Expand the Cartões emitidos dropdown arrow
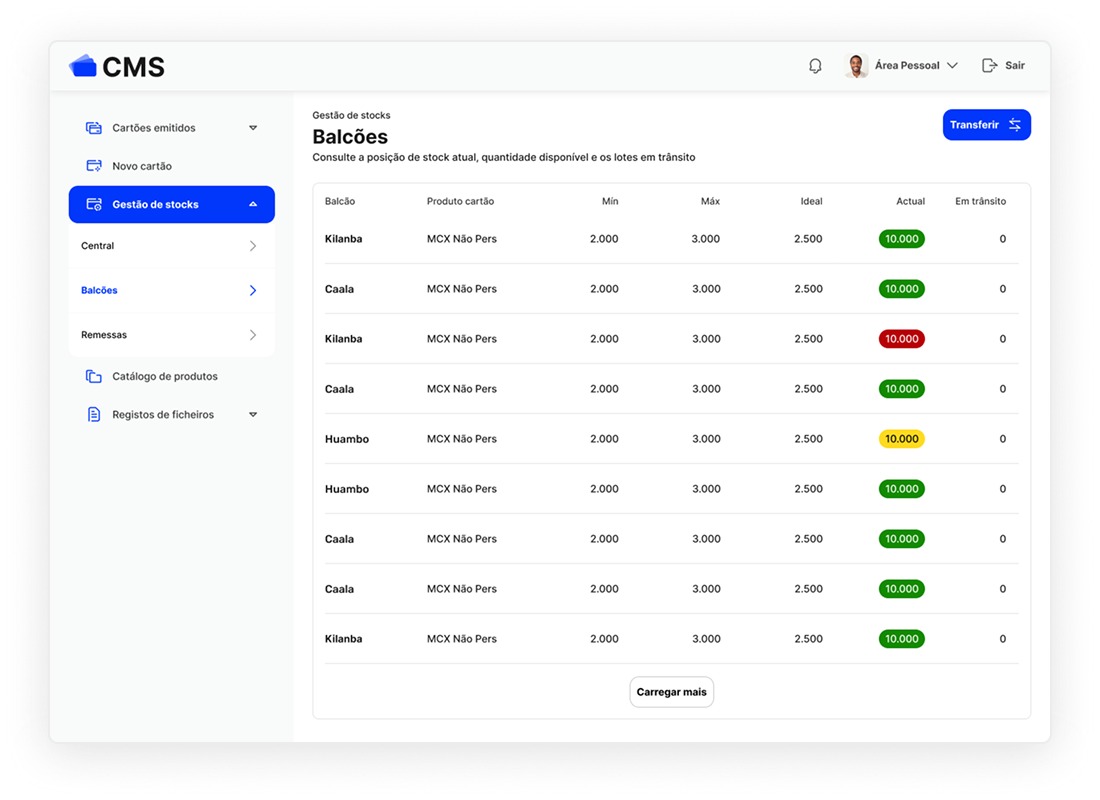Image resolution: width=1100 pixels, height=800 pixels. 253,128
